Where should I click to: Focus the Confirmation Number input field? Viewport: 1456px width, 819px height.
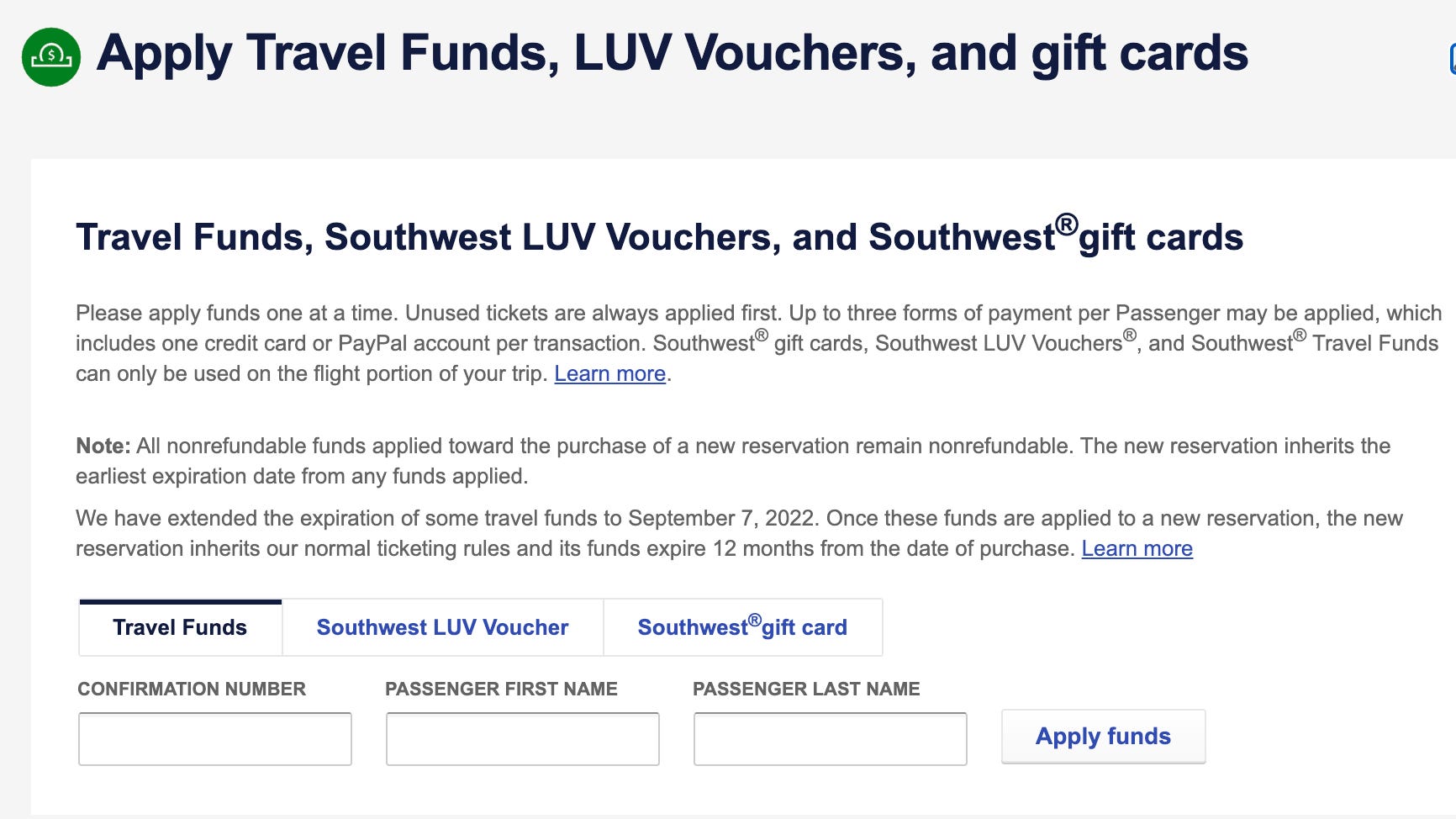215,739
